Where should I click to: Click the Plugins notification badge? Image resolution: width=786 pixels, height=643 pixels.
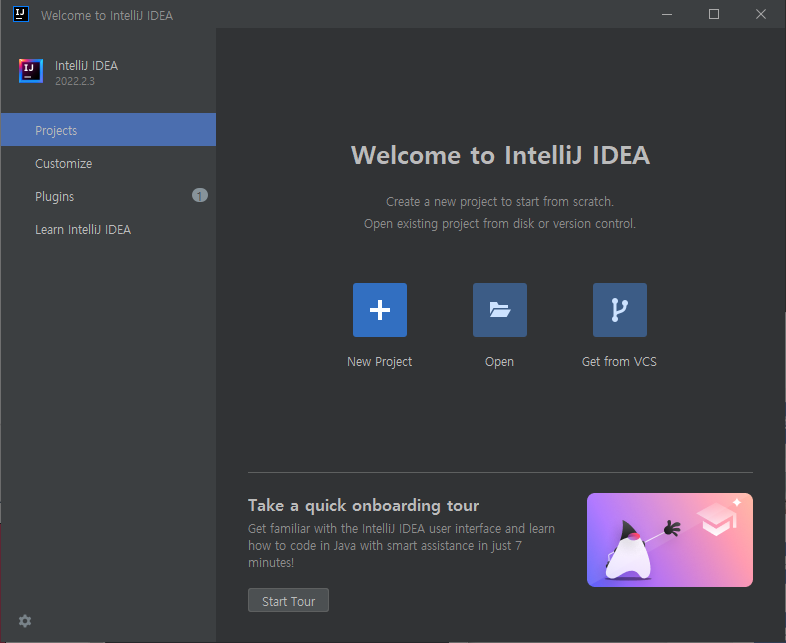[x=200, y=195]
